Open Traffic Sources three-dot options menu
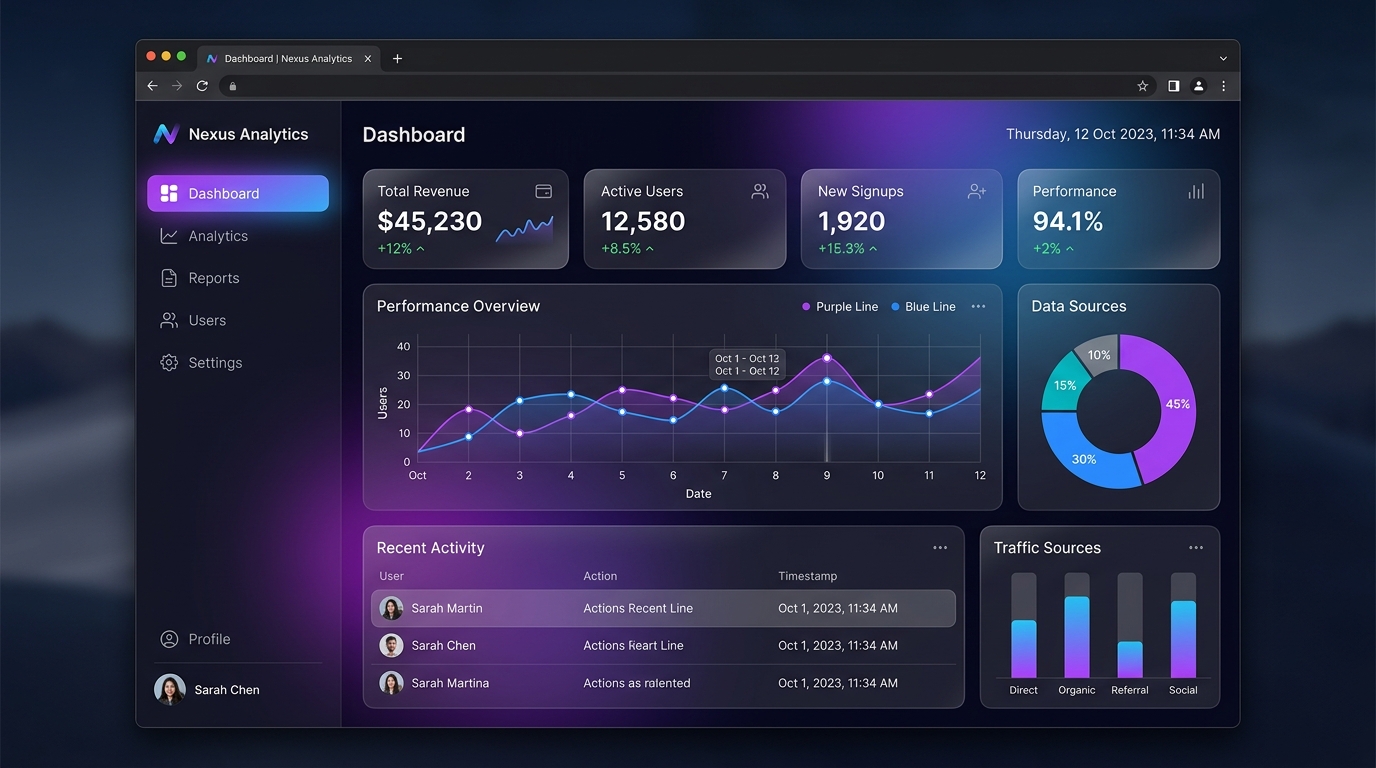The width and height of the screenshot is (1376, 768). pos(1196,548)
